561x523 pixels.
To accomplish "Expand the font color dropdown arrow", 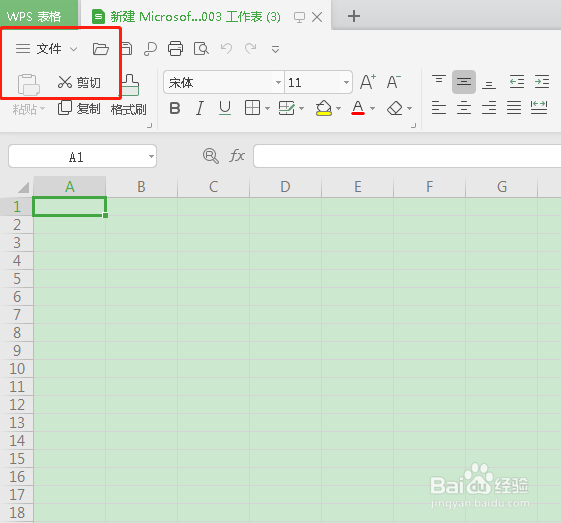I will (372, 108).
